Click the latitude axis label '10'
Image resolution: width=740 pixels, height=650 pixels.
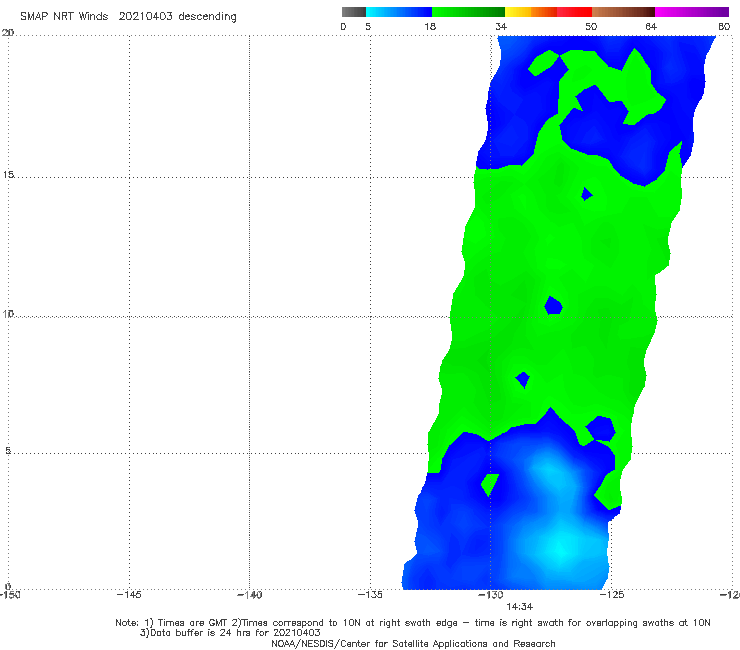[8, 313]
